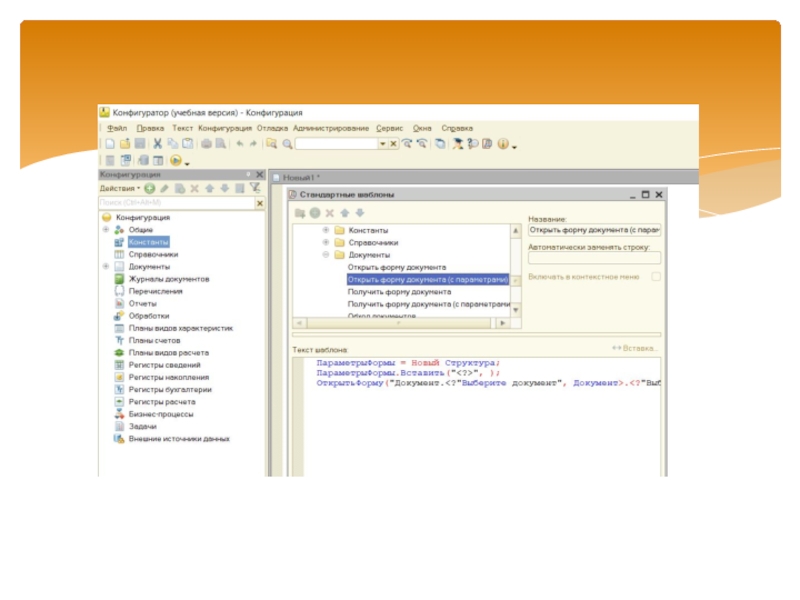Image resolution: width=800 pixels, height=600 pixels.
Task: Open the Отладка menu
Action: coord(272,128)
